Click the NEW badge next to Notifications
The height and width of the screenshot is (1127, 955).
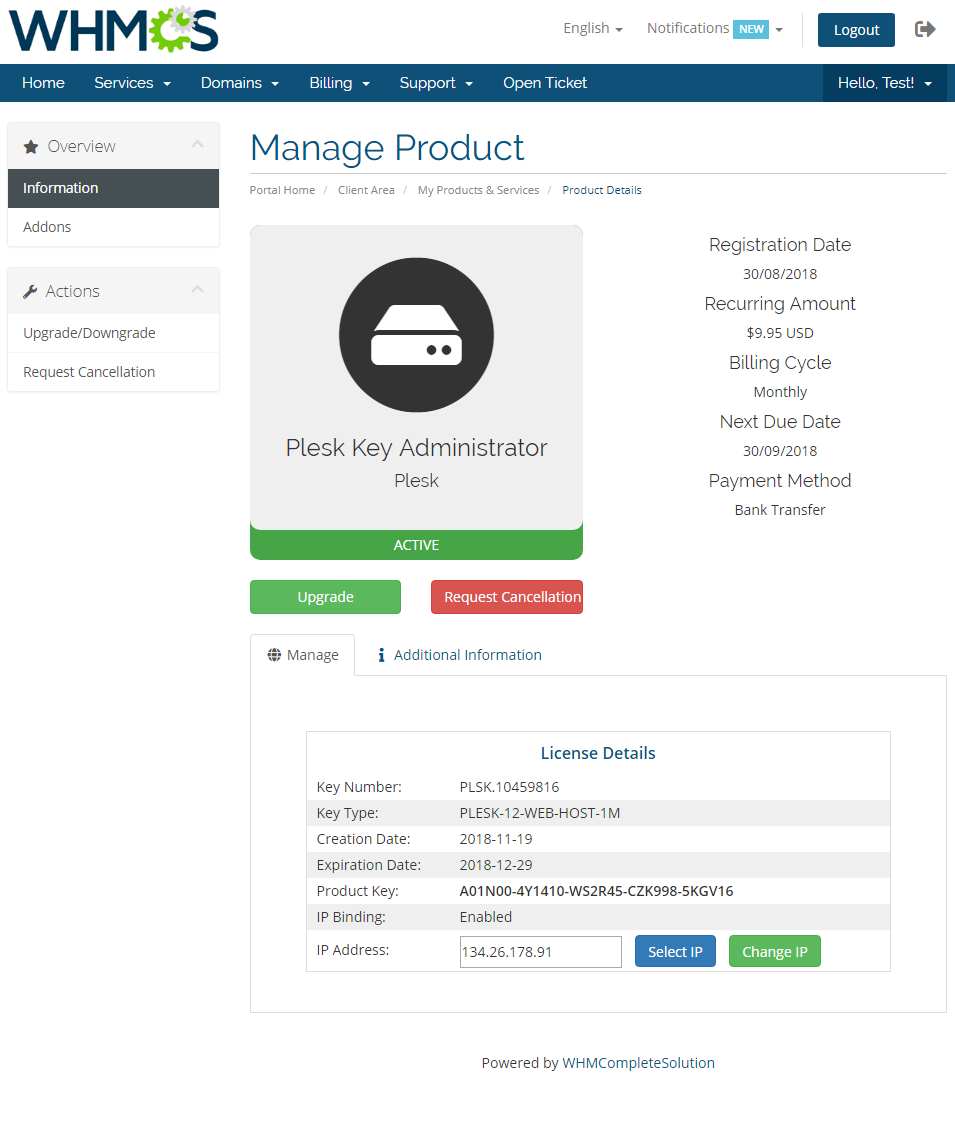point(751,29)
